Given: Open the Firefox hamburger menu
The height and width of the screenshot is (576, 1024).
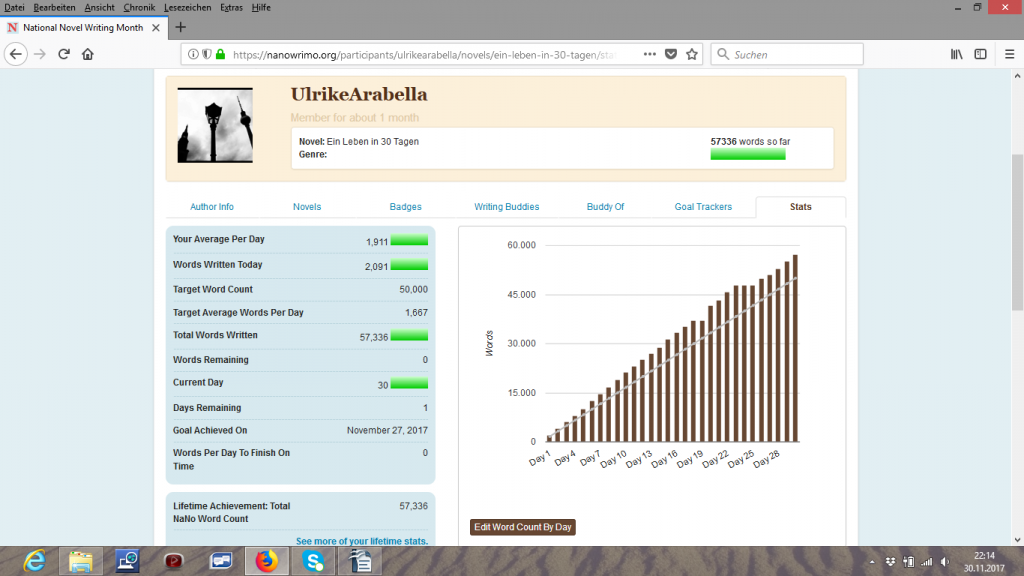Looking at the screenshot, I should (x=1010, y=54).
